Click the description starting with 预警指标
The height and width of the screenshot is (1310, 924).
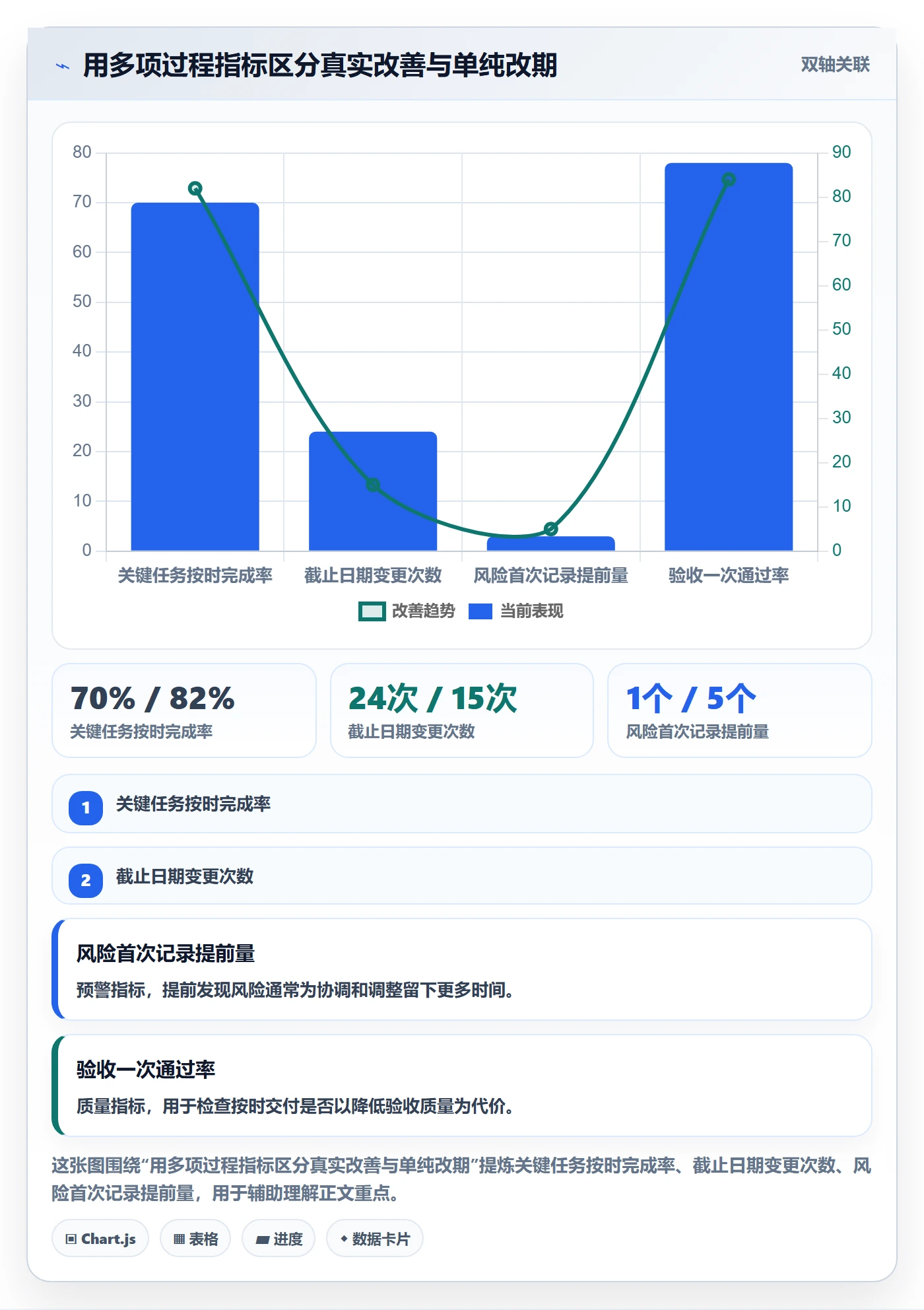(x=295, y=990)
